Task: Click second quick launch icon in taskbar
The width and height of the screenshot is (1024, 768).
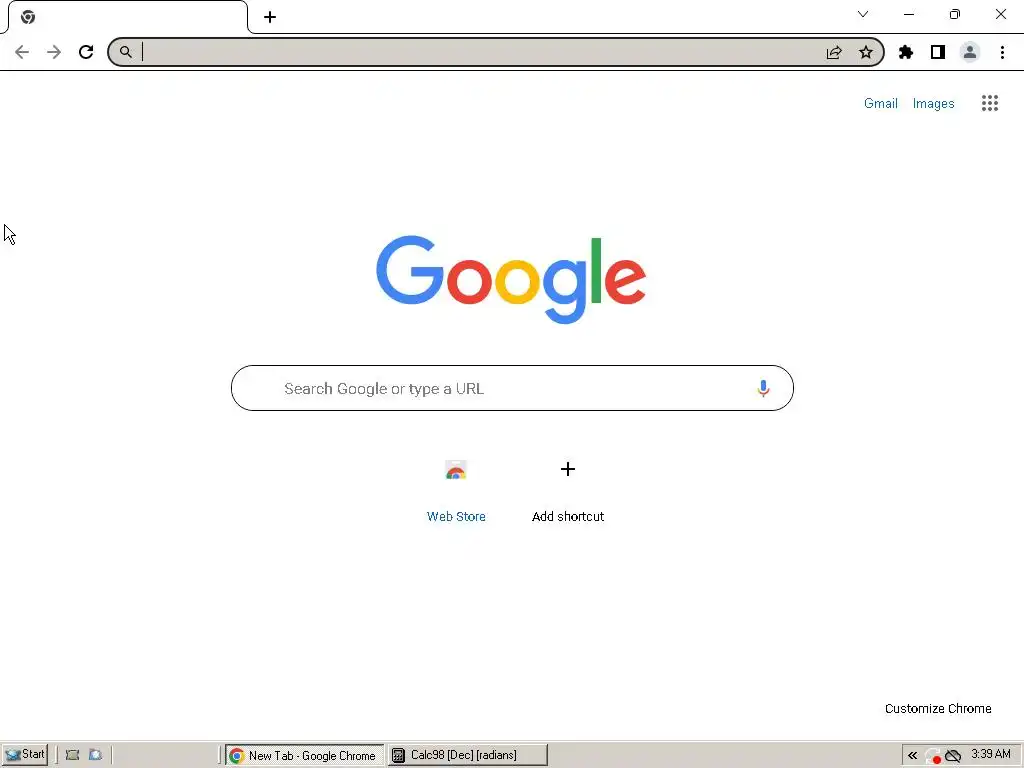Action: point(95,755)
